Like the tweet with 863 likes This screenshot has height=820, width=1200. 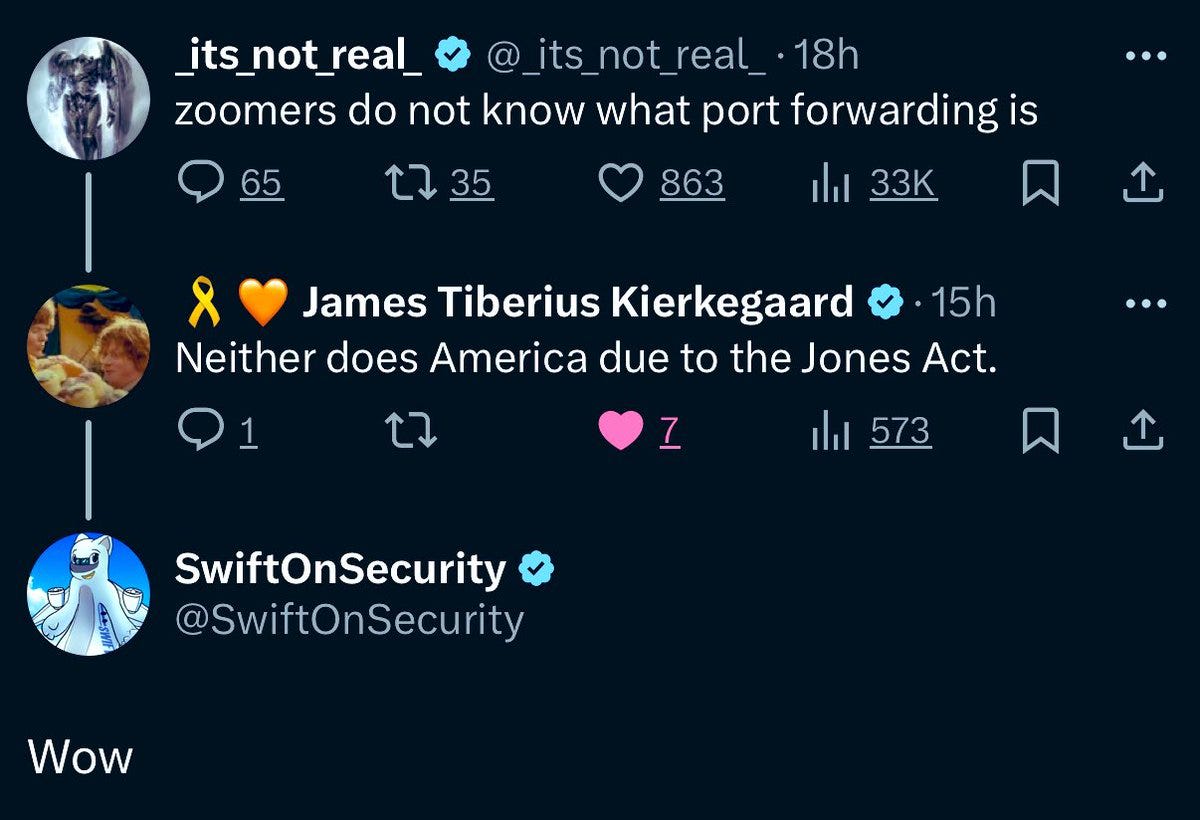point(661,183)
